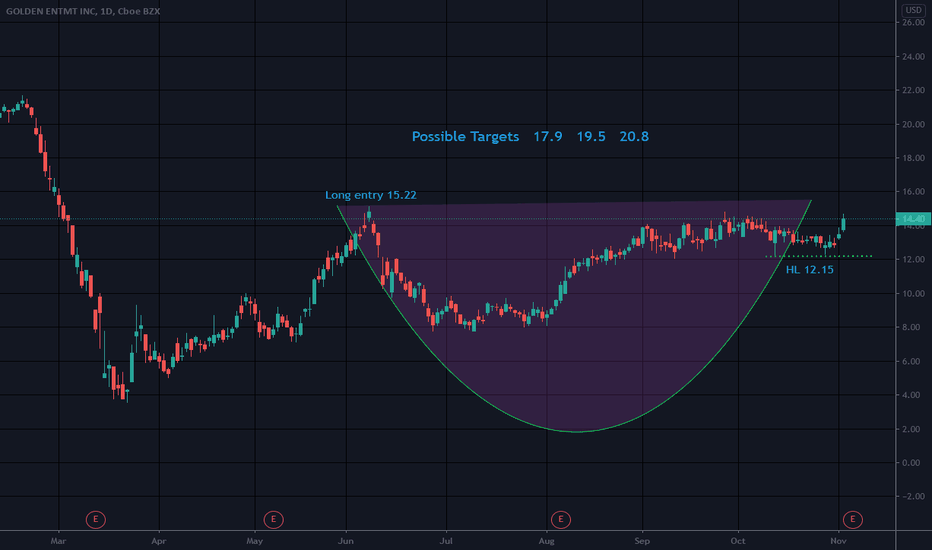This screenshot has width=932, height=550.
Task: Click the −2.00 price axis label
Action: coord(912,496)
